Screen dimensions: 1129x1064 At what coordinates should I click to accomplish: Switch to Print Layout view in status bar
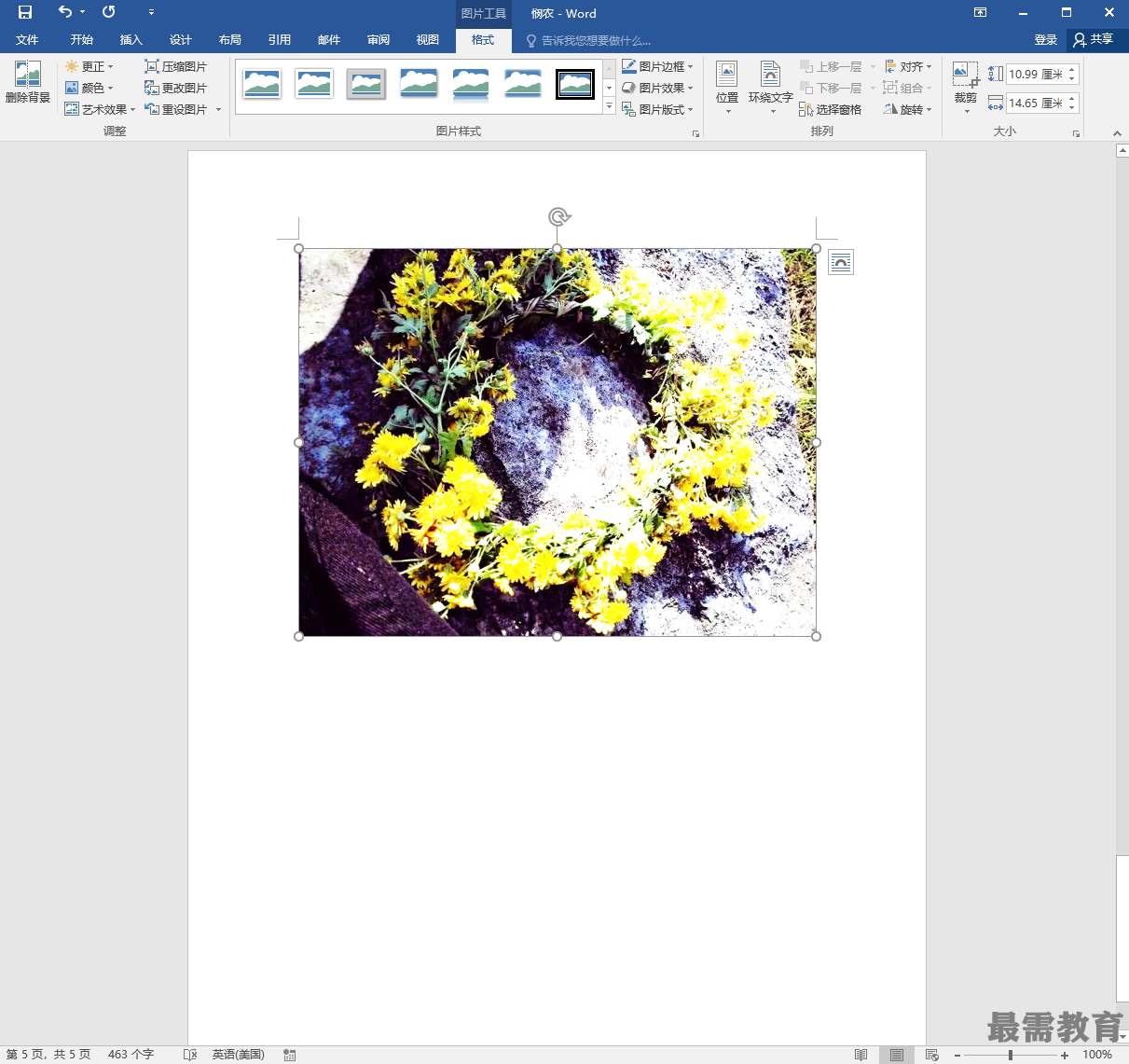(x=896, y=1055)
